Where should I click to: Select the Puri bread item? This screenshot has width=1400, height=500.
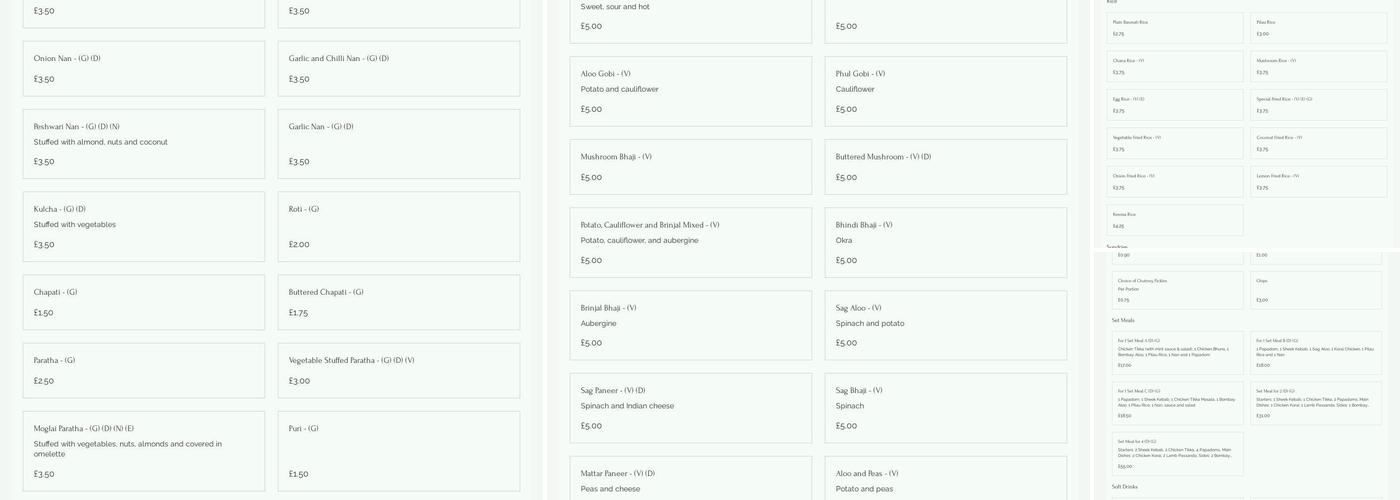tap(398, 450)
